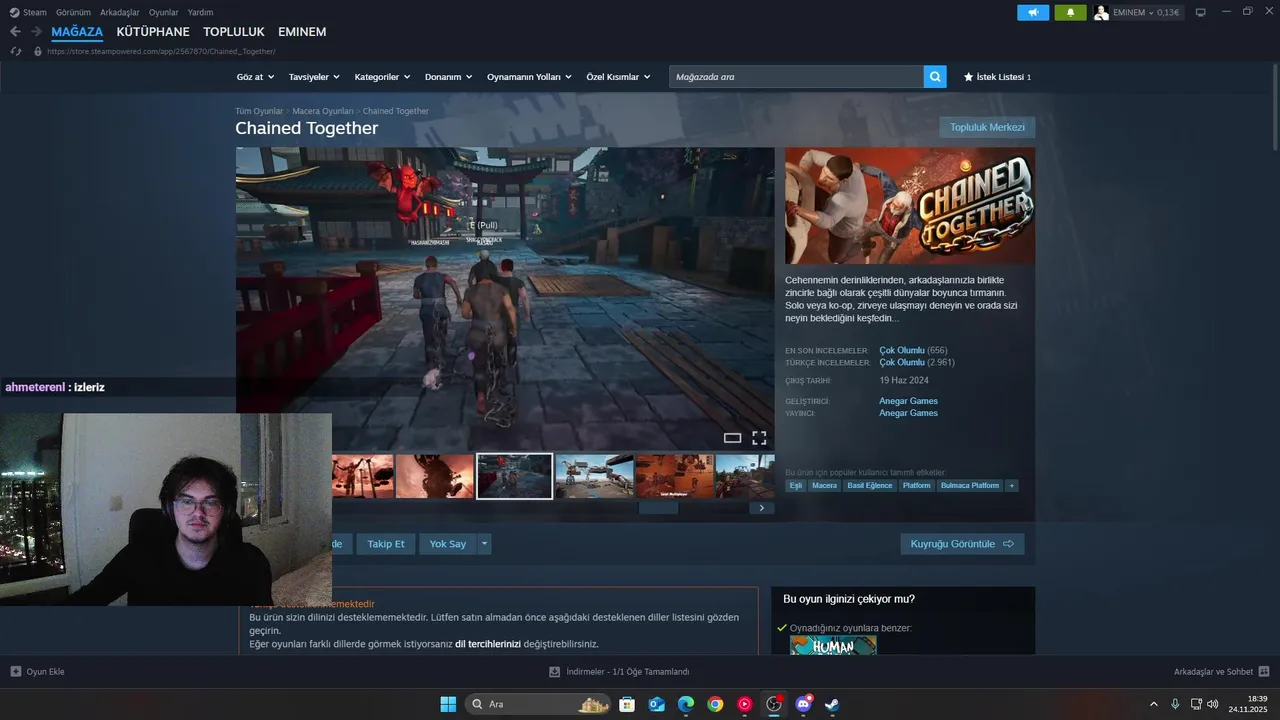This screenshot has width=1280, height=720.
Task: Expand Kategoriler dropdown
Action: point(383,77)
